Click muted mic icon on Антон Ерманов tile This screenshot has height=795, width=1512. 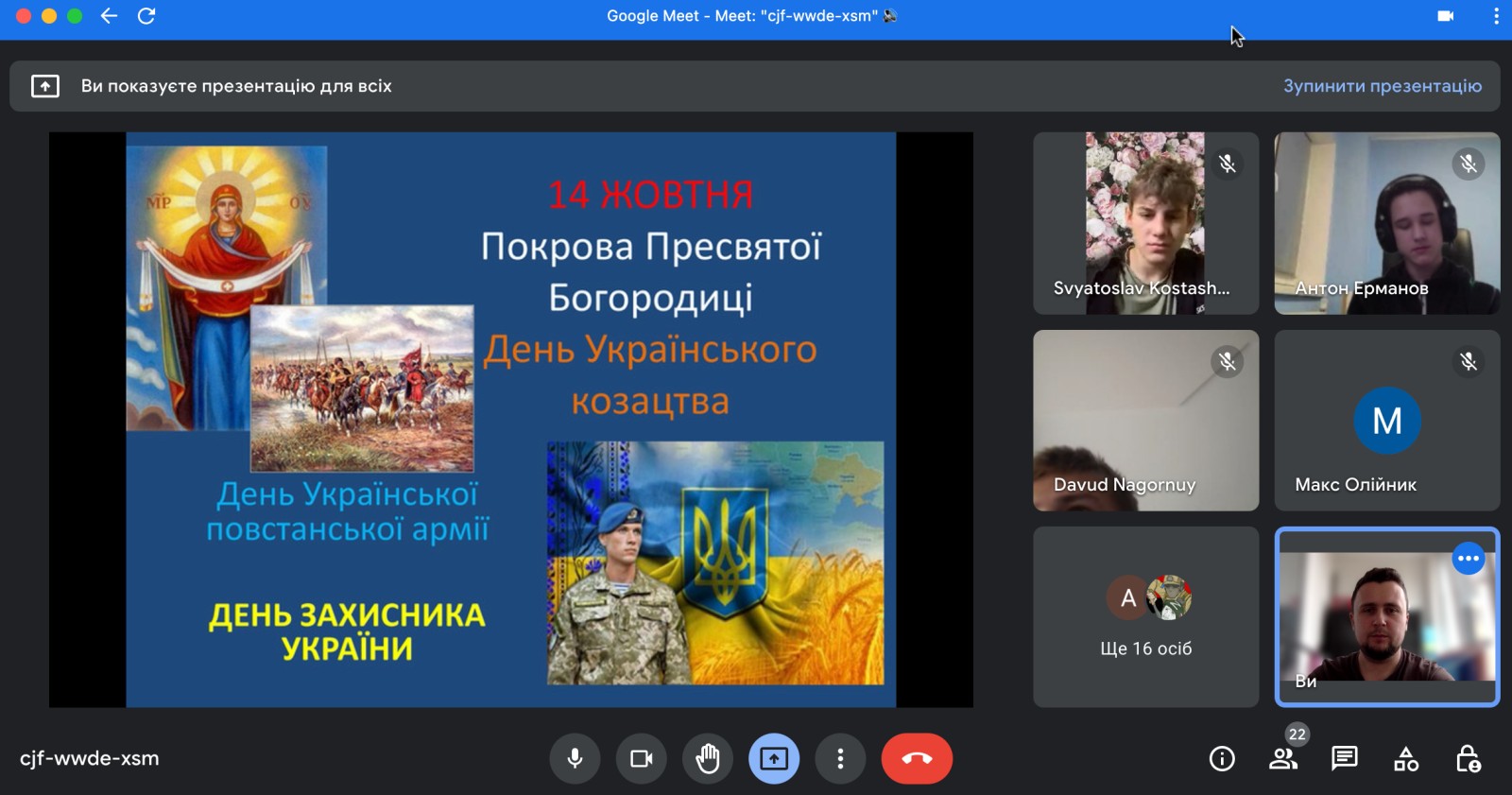coord(1469,164)
